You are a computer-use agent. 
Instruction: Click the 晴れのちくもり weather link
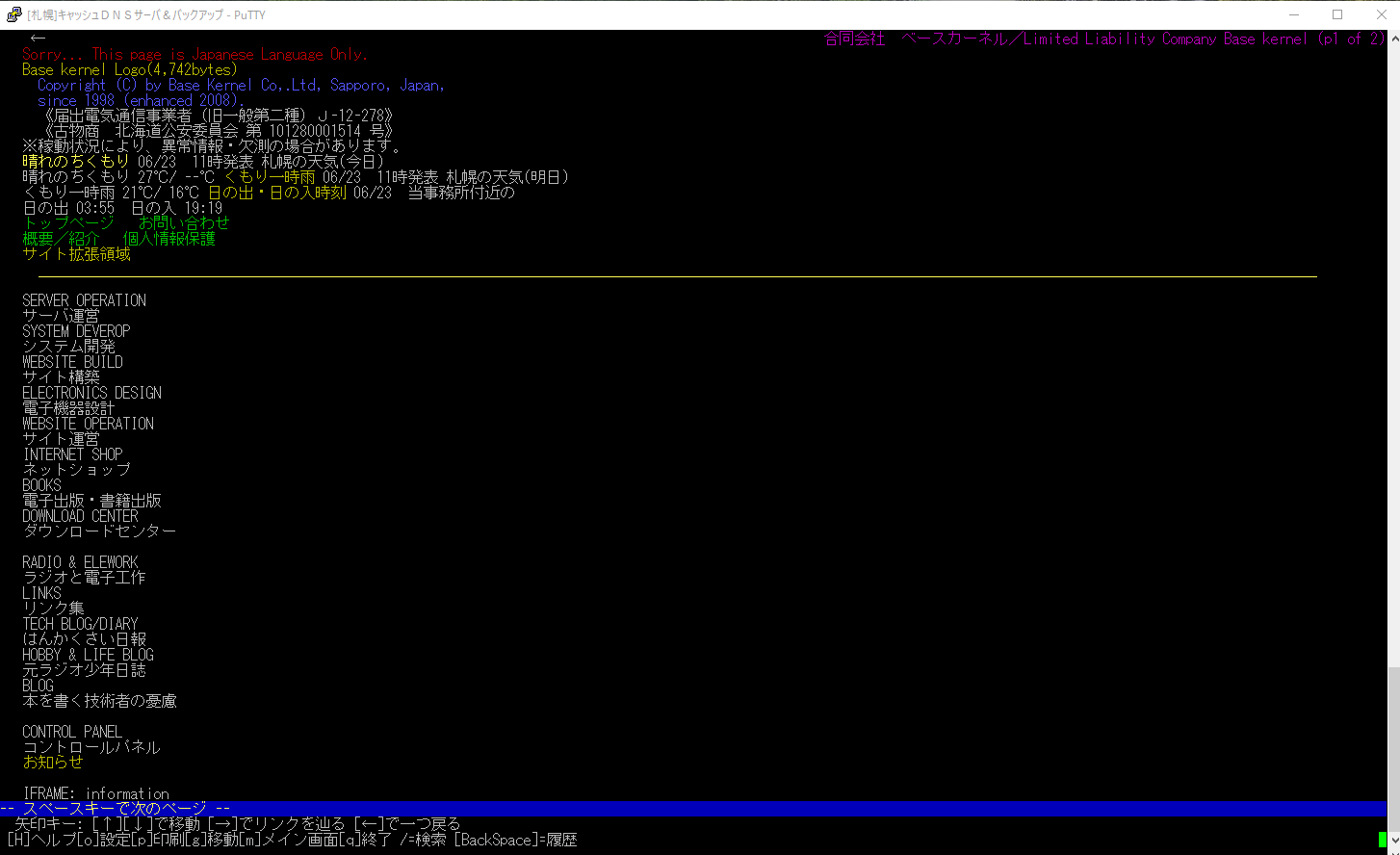point(76,162)
